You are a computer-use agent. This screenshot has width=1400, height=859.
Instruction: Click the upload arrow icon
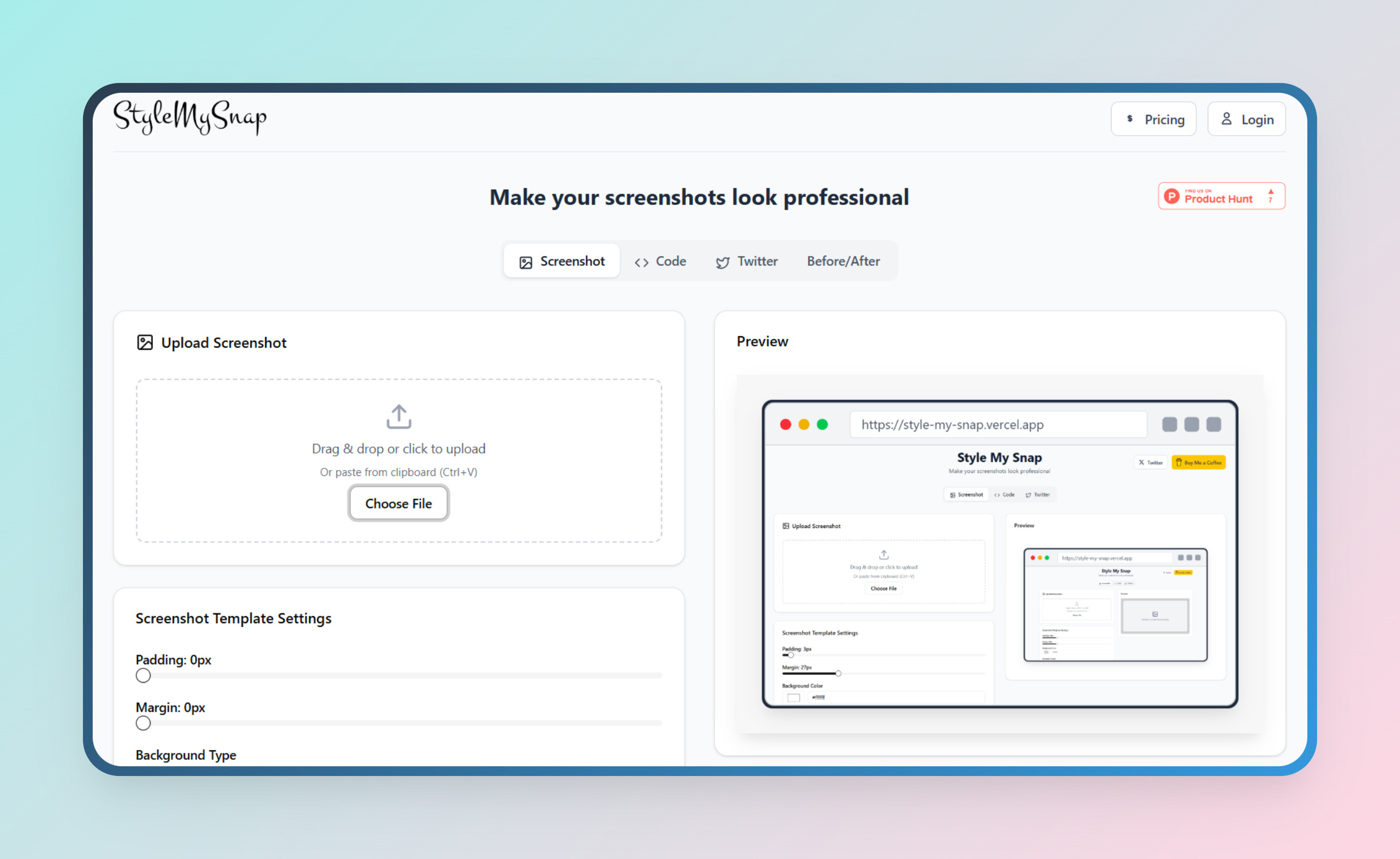[398, 416]
